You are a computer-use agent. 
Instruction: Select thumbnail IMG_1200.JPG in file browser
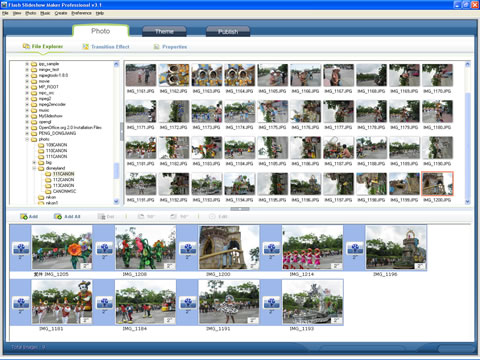click(437, 184)
